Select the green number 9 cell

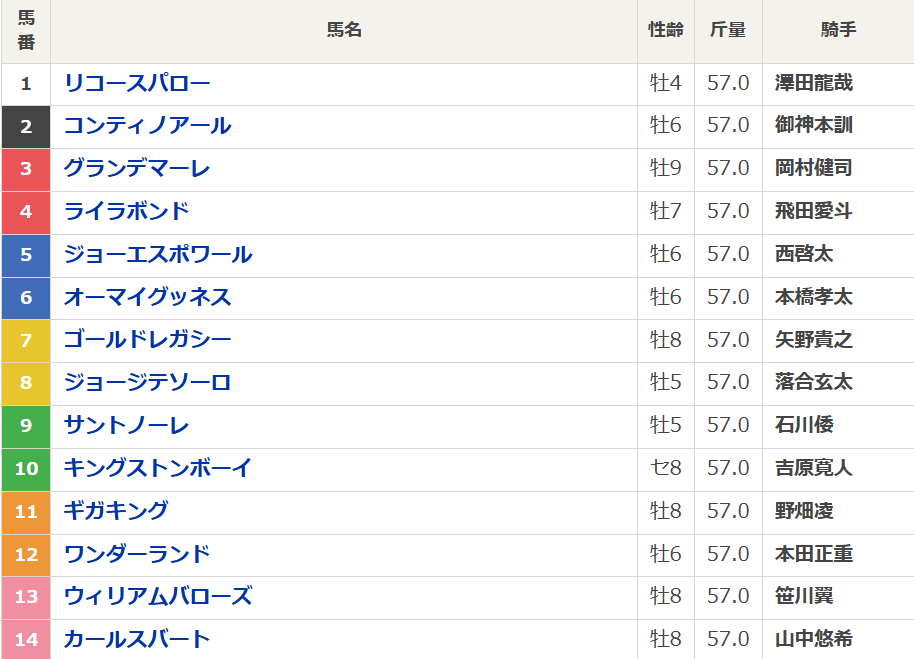pyautogui.click(x=26, y=426)
